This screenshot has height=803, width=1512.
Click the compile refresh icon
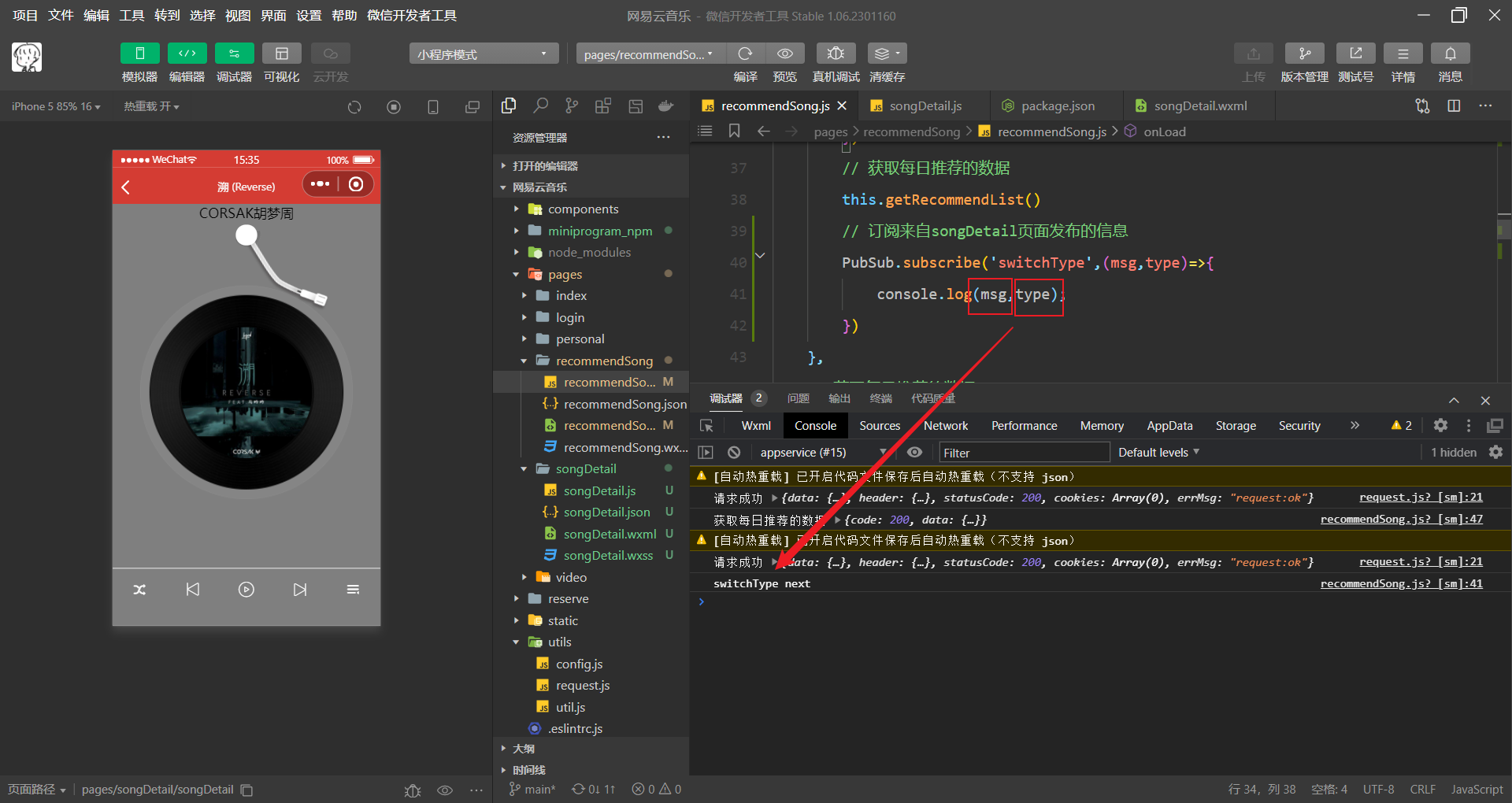(745, 54)
